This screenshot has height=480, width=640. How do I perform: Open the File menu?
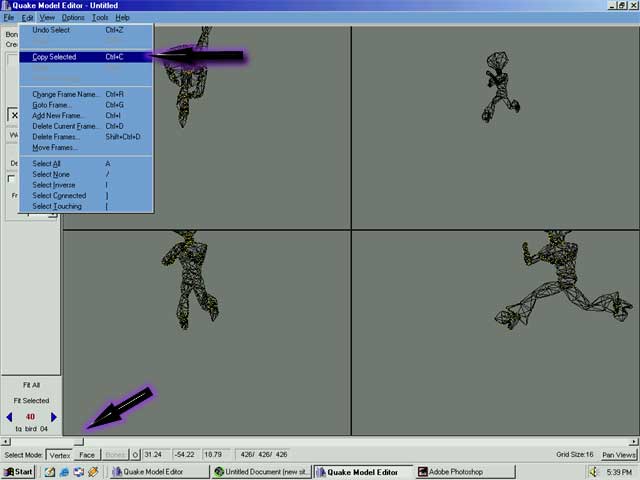click(8, 18)
